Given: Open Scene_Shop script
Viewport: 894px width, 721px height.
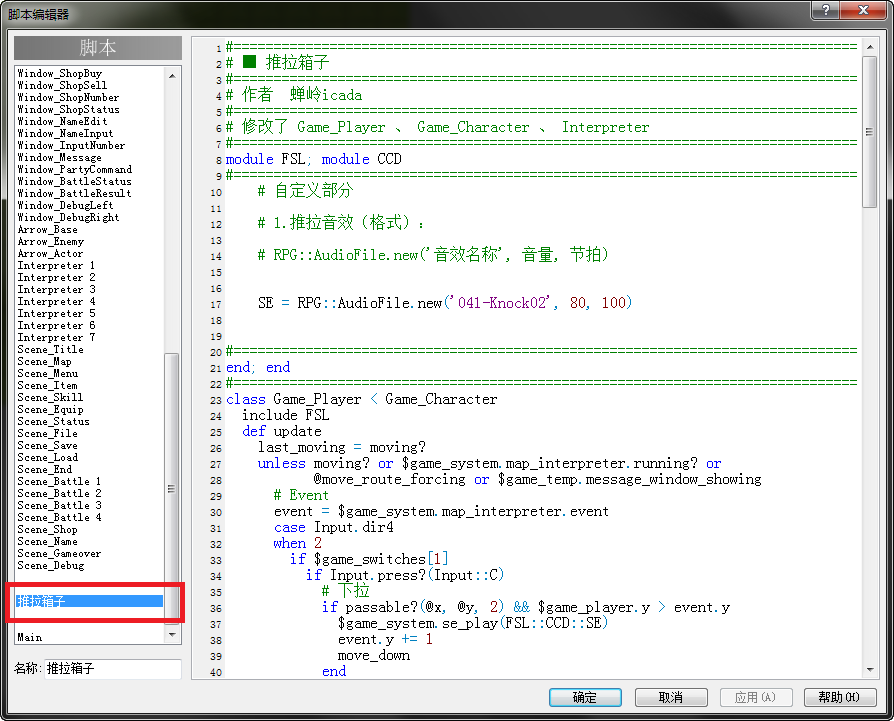Looking at the screenshot, I should coord(47,530).
